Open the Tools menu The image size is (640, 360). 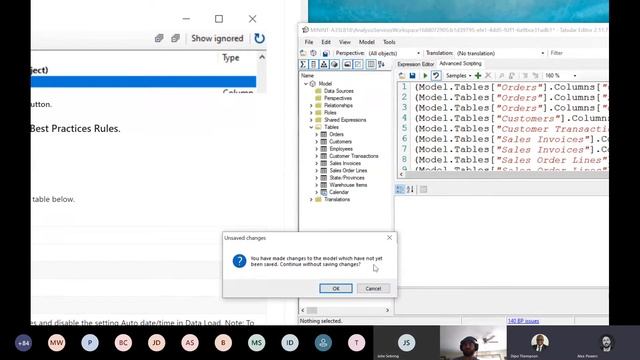pos(389,42)
